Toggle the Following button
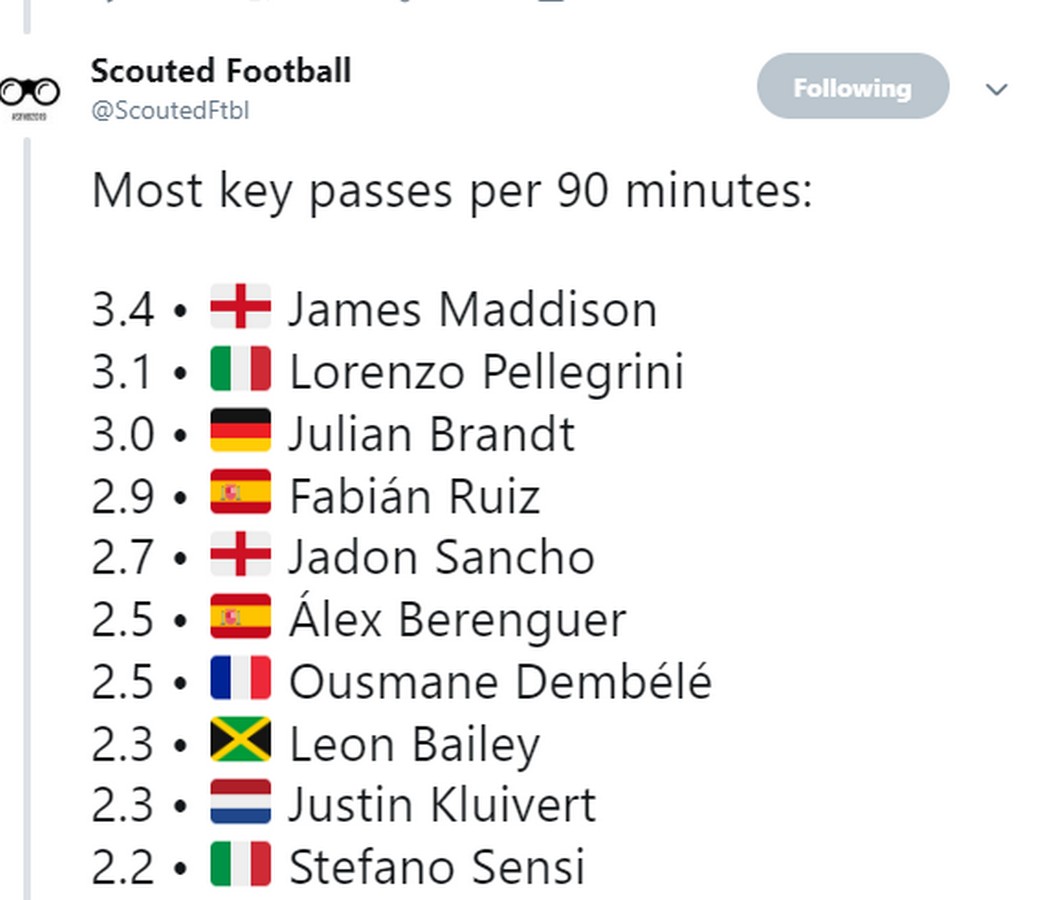The height and width of the screenshot is (900, 1052). (852, 88)
